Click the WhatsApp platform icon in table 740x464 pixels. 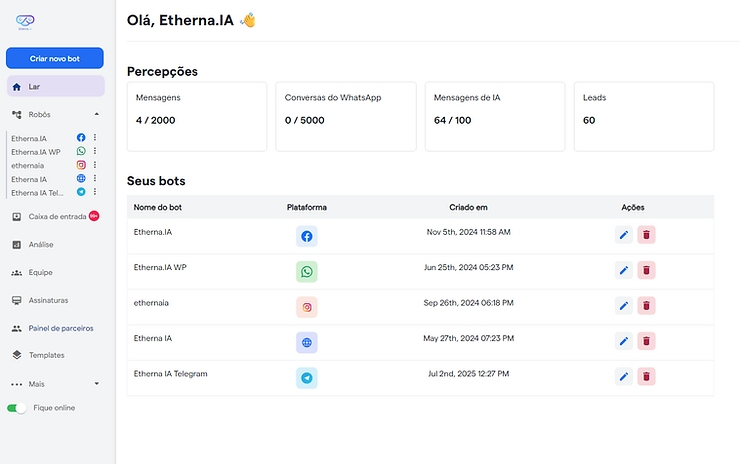pyautogui.click(x=307, y=272)
